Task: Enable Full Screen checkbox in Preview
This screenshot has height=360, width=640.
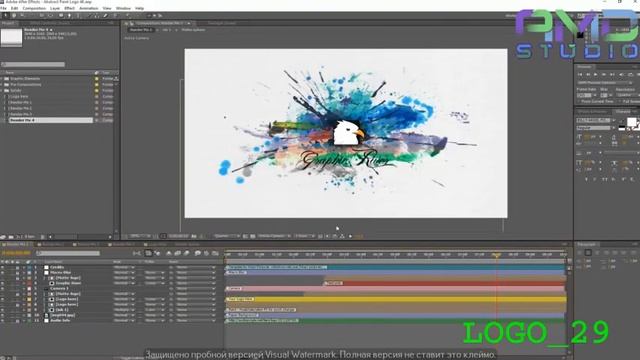Action: pyautogui.click(x=620, y=101)
